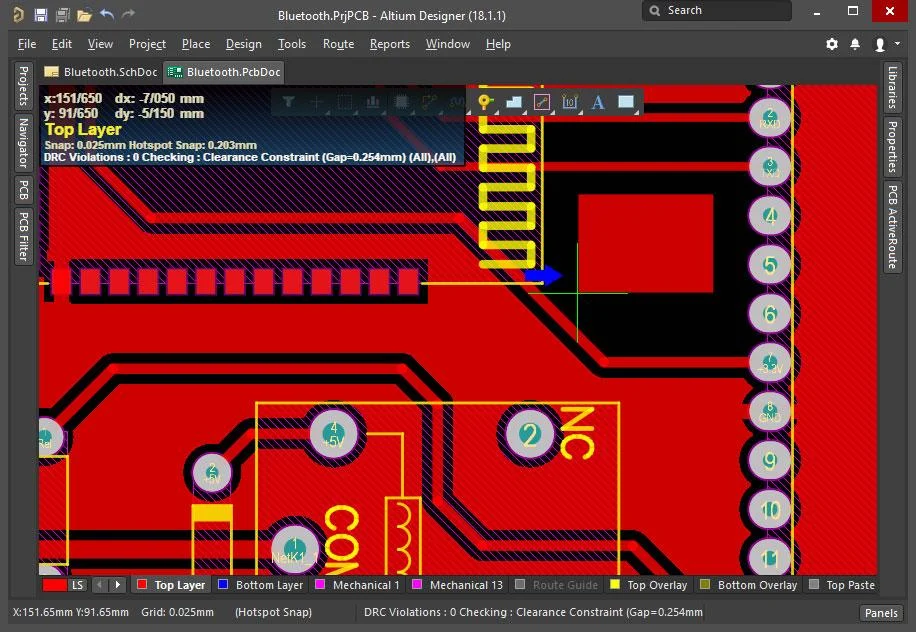Screen dimensions: 916x632
Task: Select the Mechanical 1 layer tab
Action: [x=357, y=585]
